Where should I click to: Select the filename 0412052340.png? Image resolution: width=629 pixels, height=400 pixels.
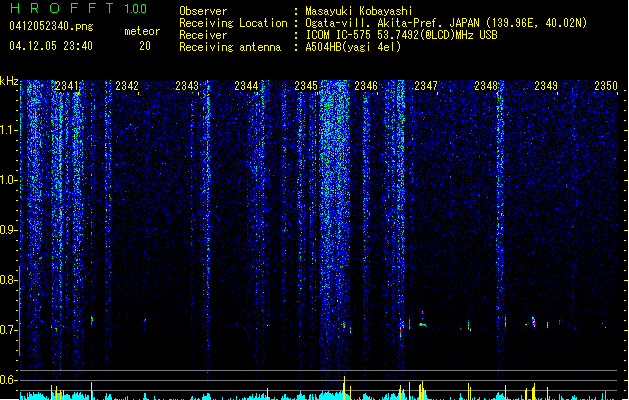click(51, 26)
